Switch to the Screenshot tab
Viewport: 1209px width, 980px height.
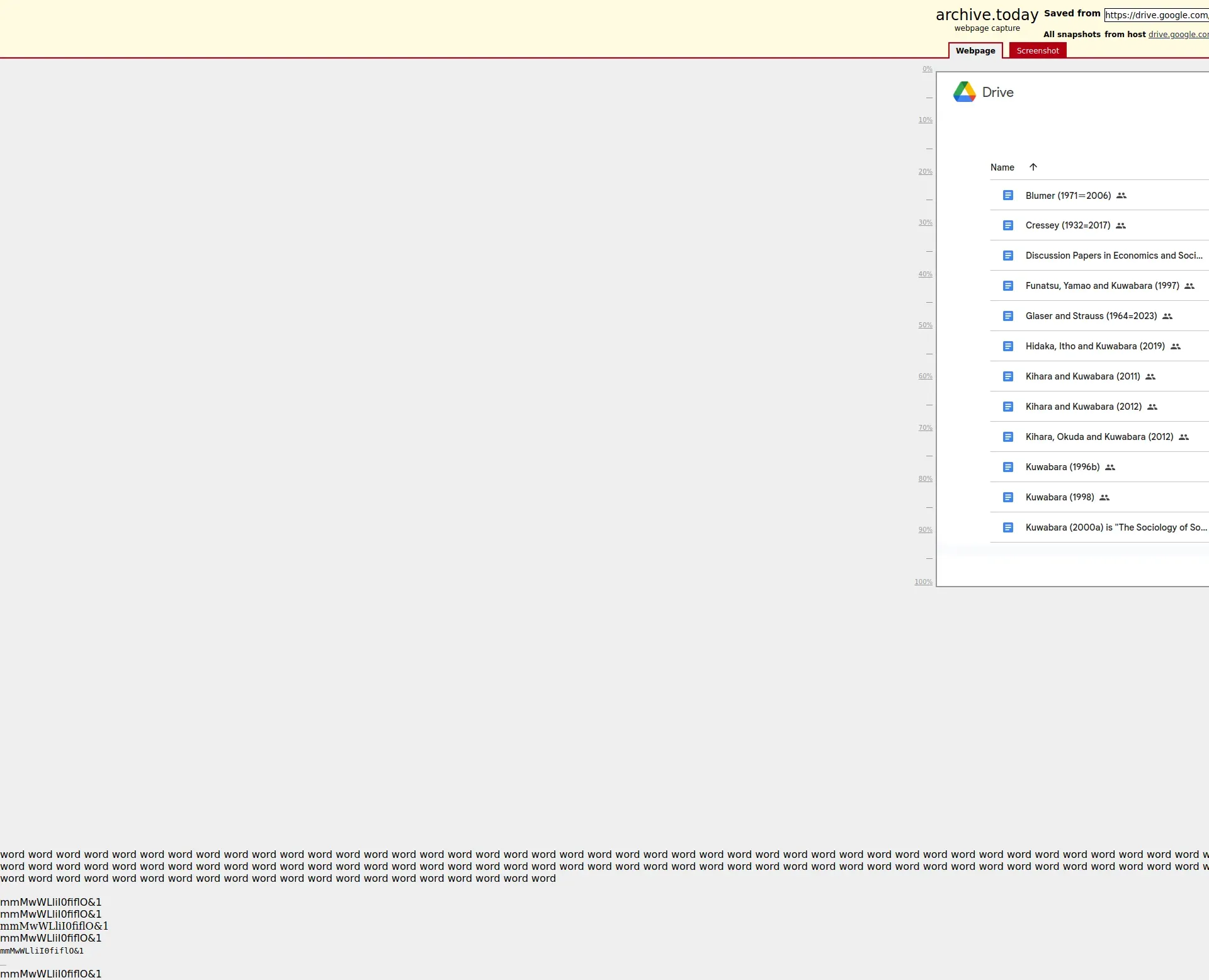pyautogui.click(x=1037, y=50)
